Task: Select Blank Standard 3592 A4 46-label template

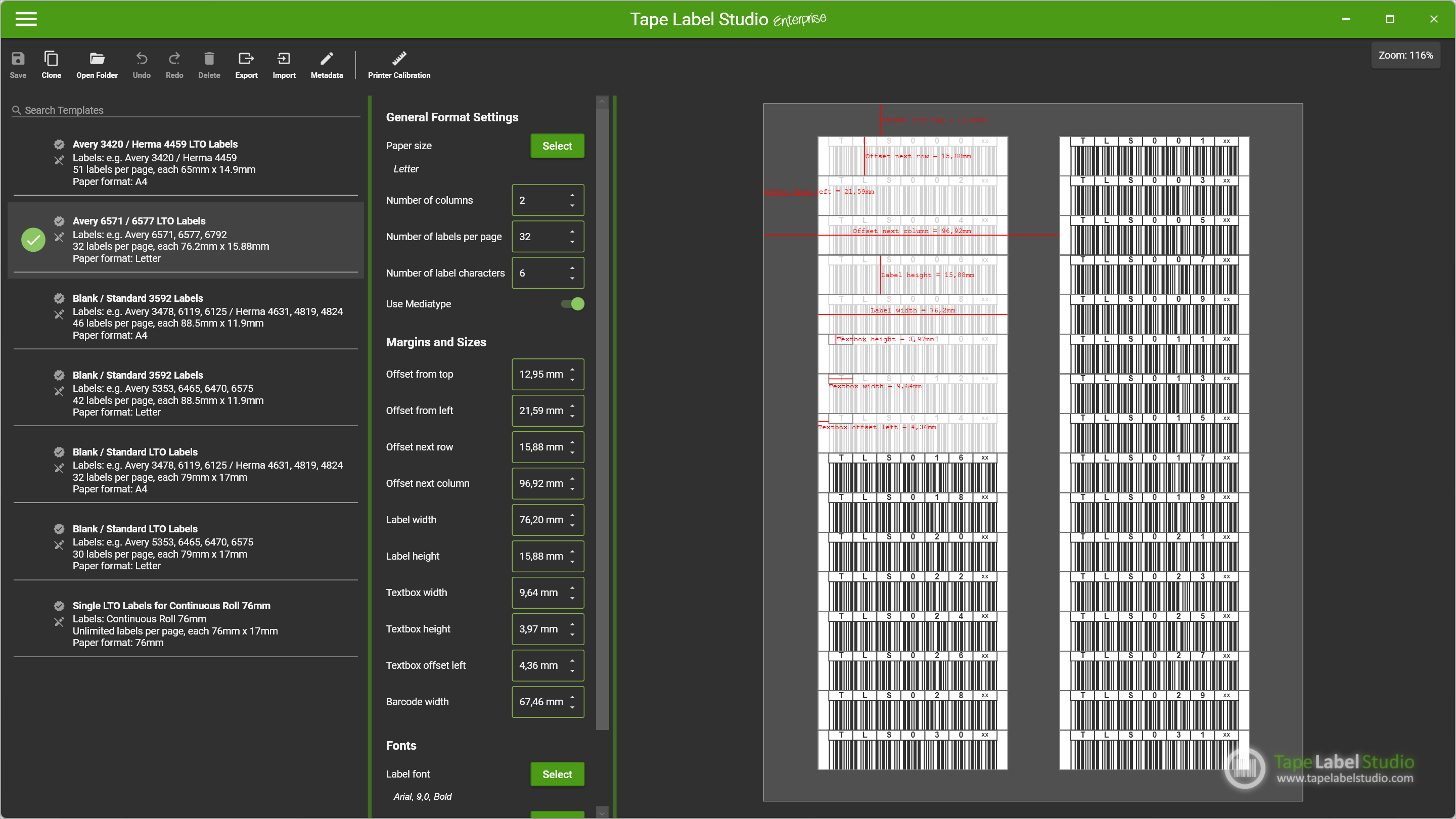Action: pyautogui.click(x=186, y=316)
